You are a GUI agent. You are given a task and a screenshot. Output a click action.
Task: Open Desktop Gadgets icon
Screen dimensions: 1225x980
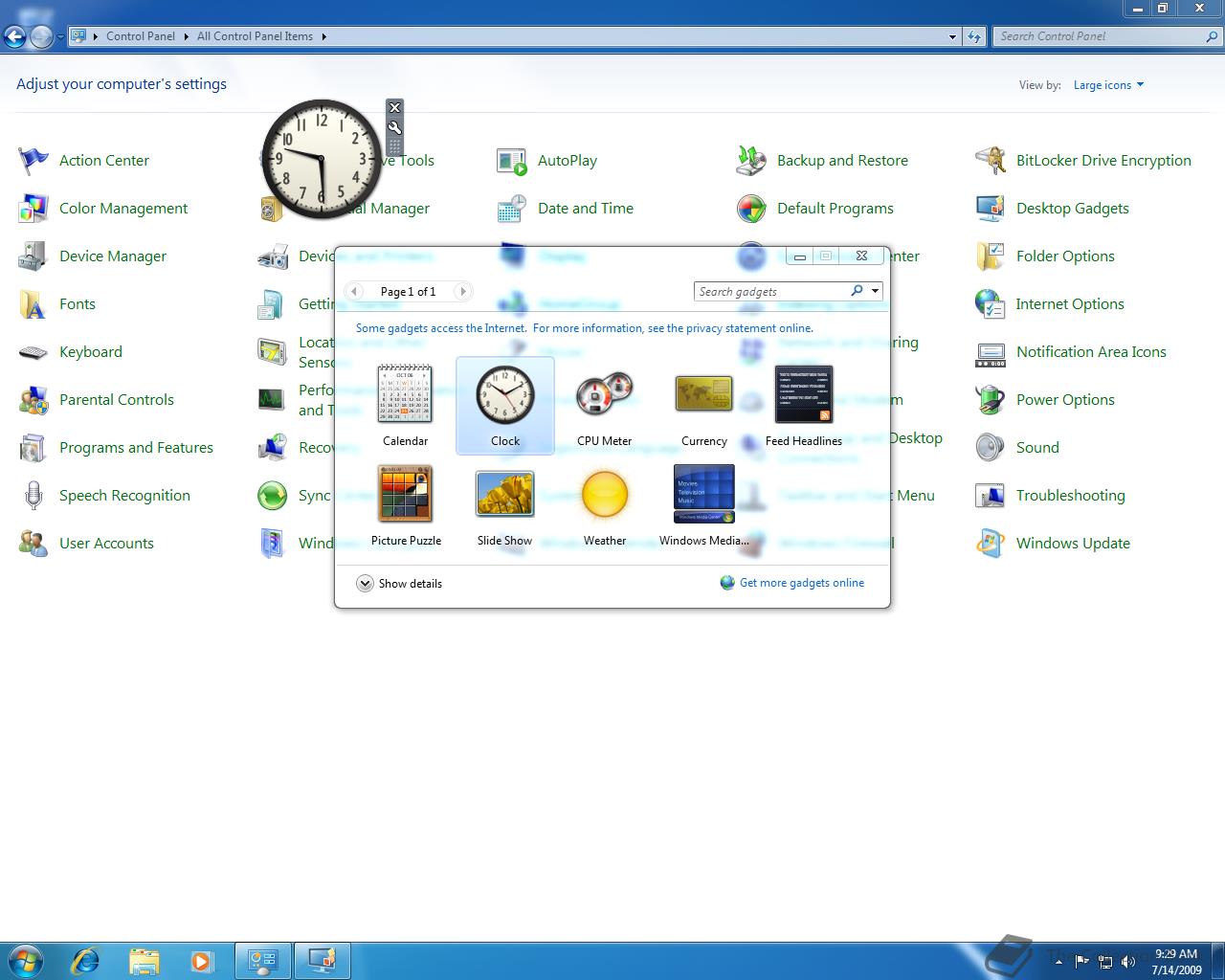991,208
